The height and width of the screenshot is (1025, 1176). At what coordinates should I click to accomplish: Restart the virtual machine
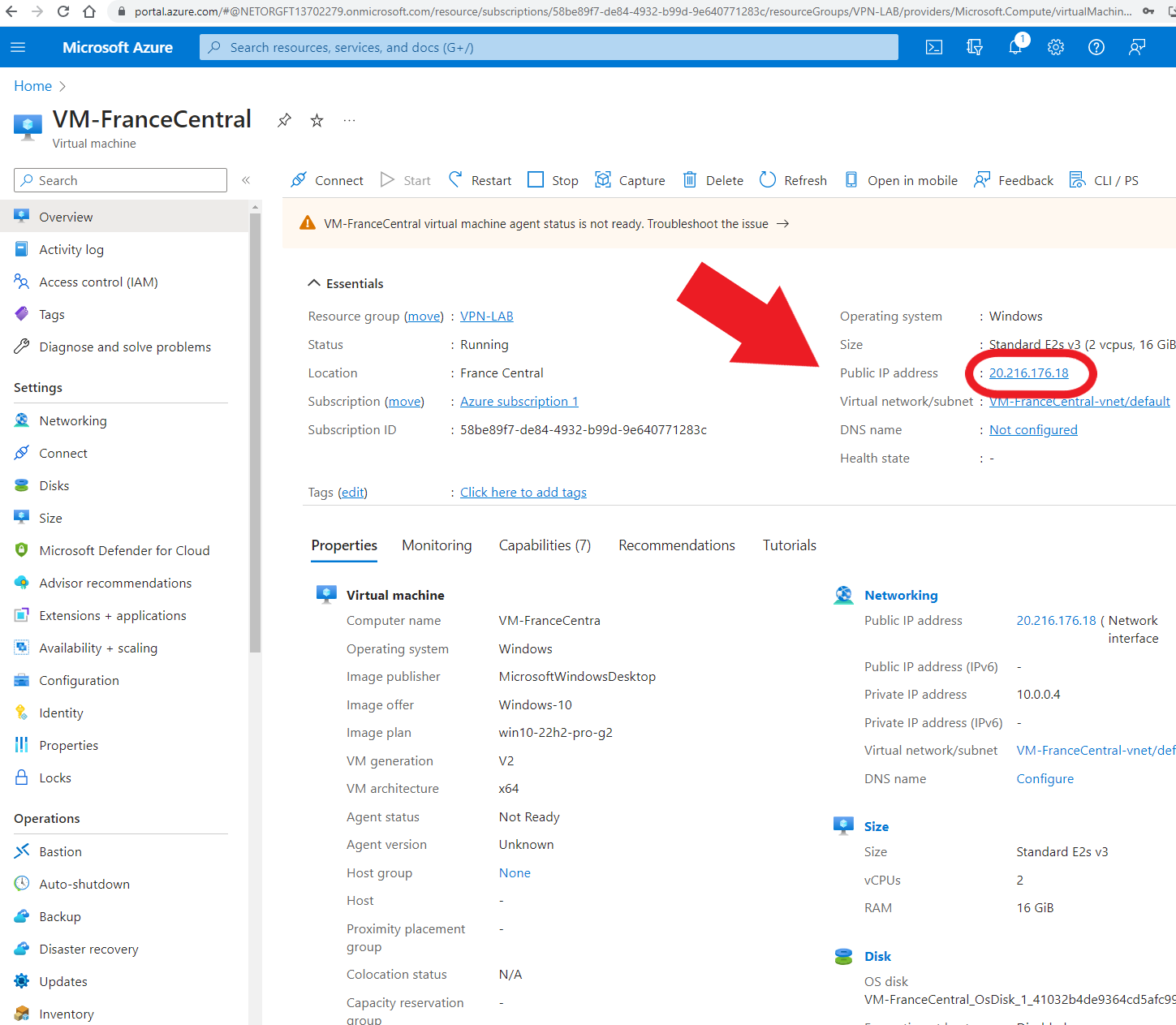[480, 180]
